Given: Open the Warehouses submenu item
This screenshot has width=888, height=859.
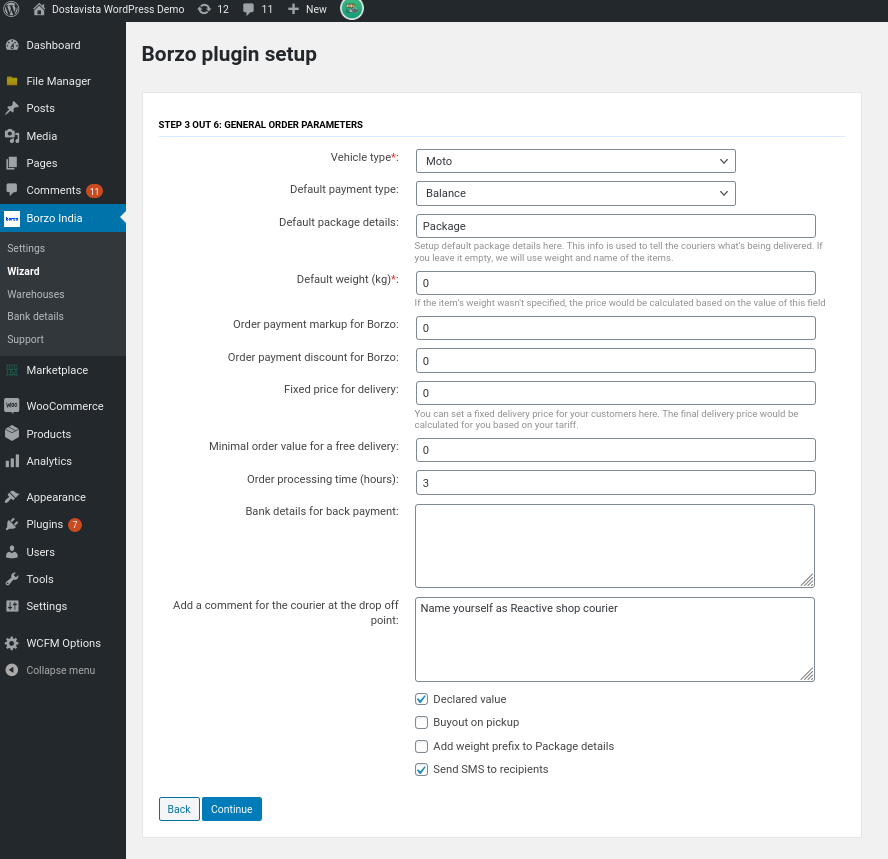Looking at the screenshot, I should point(36,294).
